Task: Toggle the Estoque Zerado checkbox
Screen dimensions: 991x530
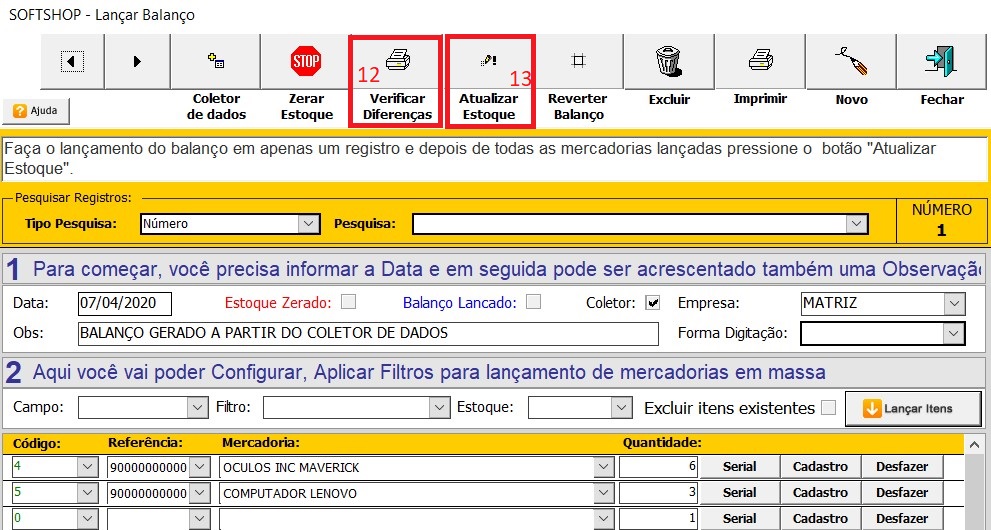Action: [x=348, y=302]
